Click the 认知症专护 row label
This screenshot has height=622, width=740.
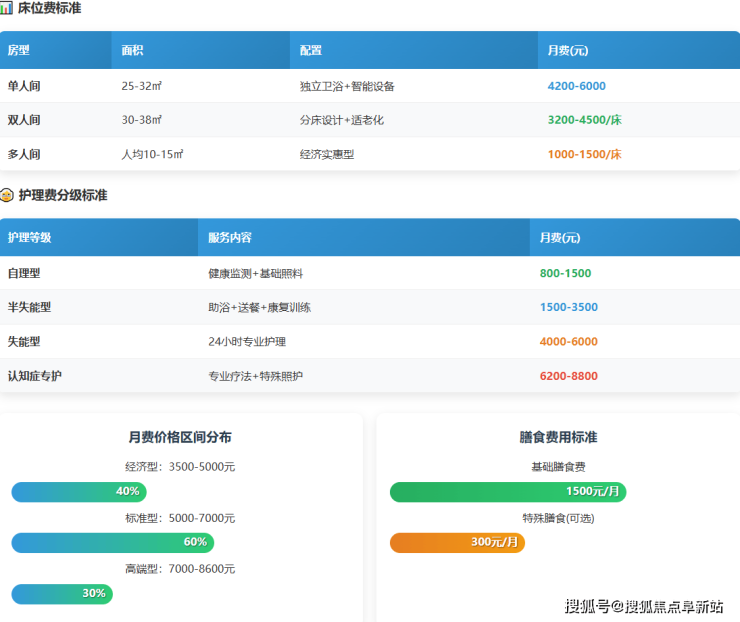point(35,376)
